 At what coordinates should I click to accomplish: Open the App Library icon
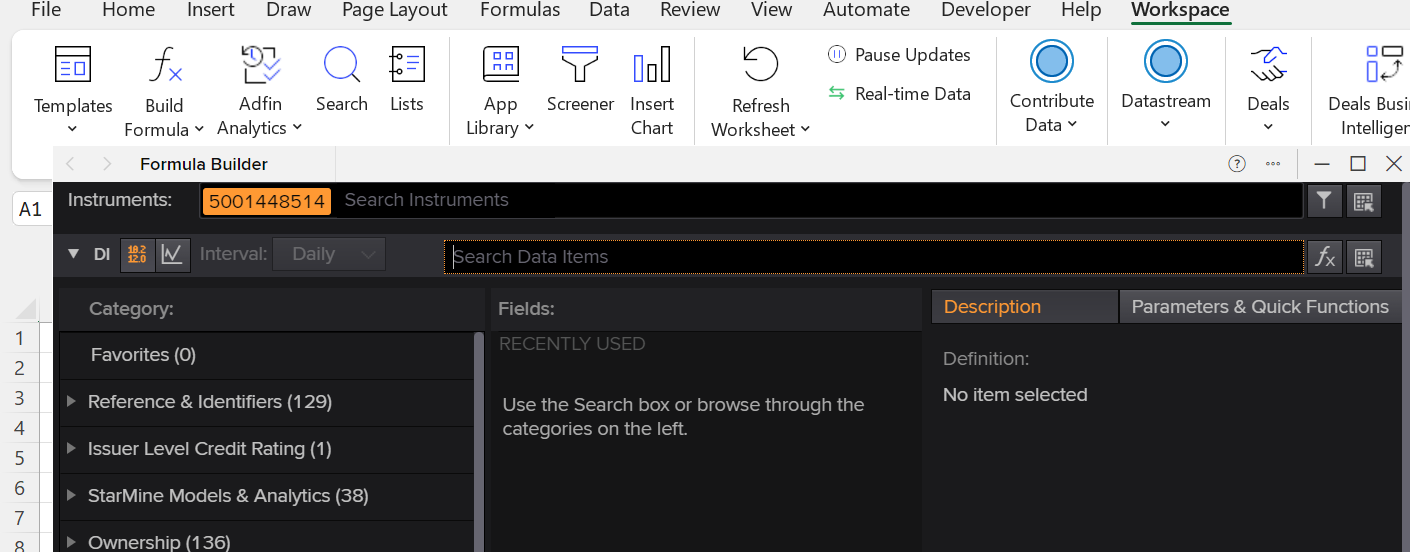click(501, 65)
